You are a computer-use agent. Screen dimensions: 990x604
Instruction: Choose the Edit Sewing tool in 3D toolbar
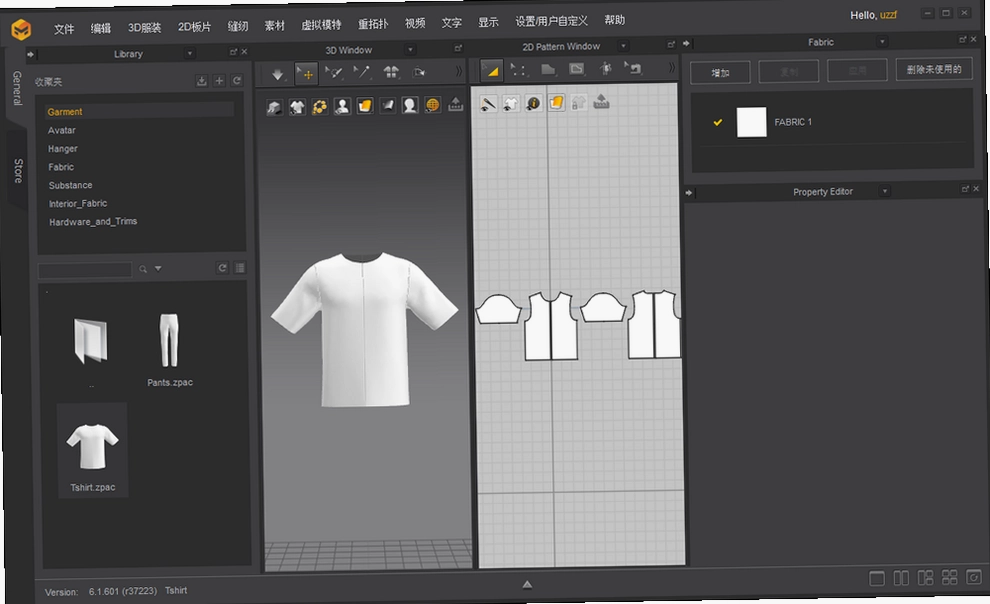[x=333, y=73]
